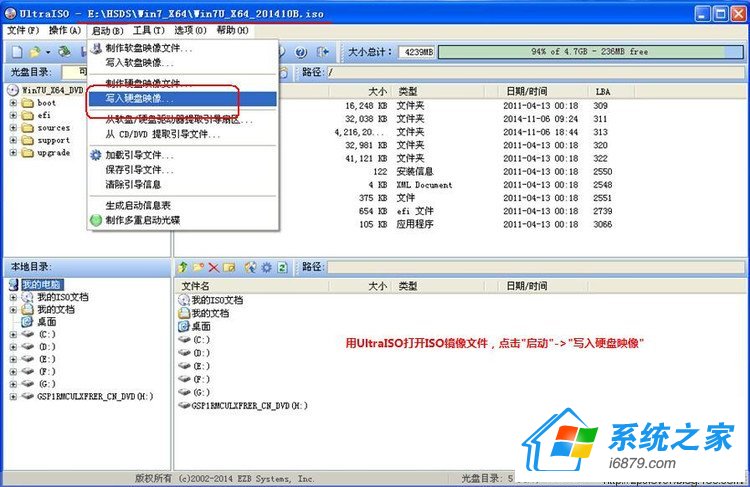The image size is (750, 487).
Task: Open the 工具(T) menu
Action: tap(149, 30)
